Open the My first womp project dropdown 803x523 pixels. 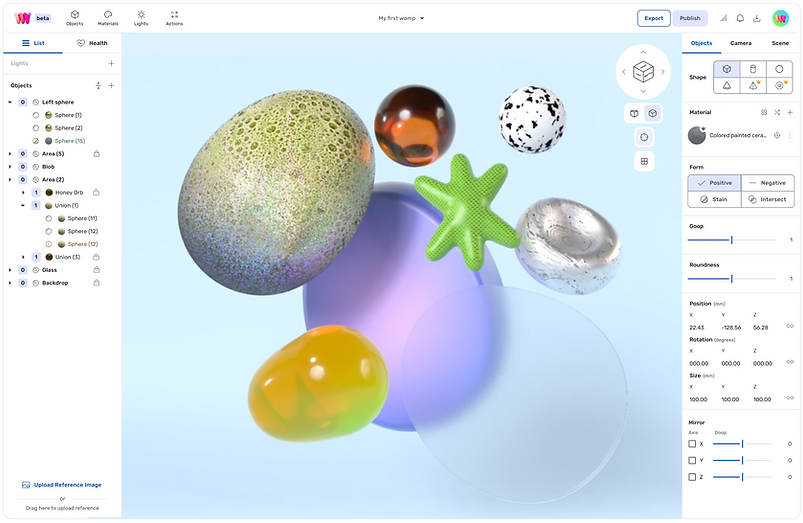(401, 18)
